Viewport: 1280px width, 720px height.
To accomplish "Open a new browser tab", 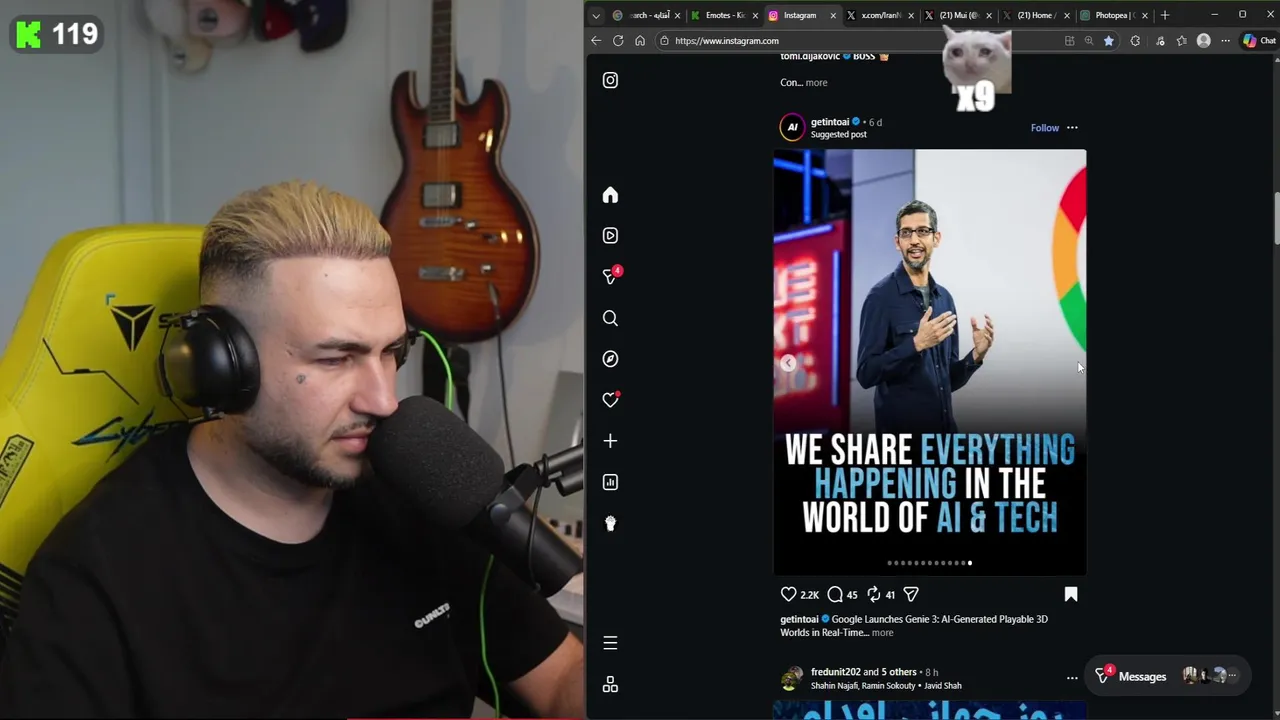I will coord(1164,15).
